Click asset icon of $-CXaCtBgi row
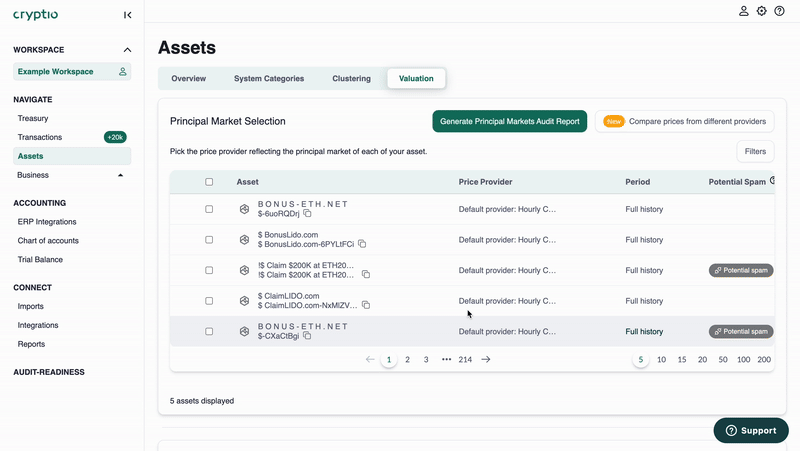This screenshot has height=451, width=800. [244, 332]
